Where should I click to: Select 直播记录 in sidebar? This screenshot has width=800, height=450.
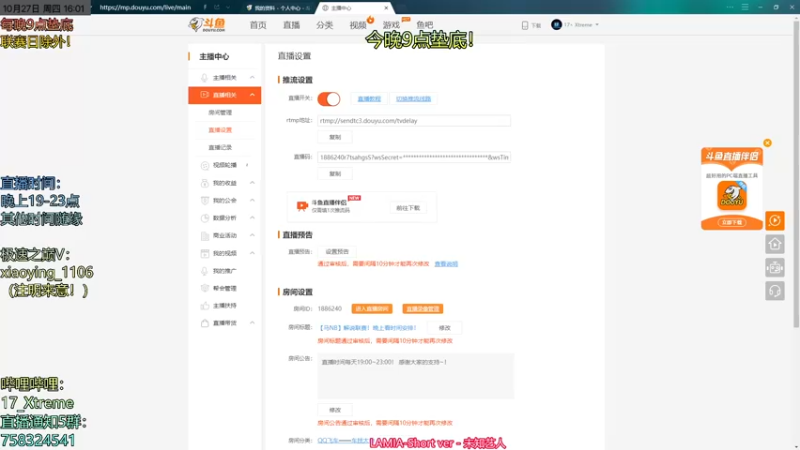click(x=220, y=147)
